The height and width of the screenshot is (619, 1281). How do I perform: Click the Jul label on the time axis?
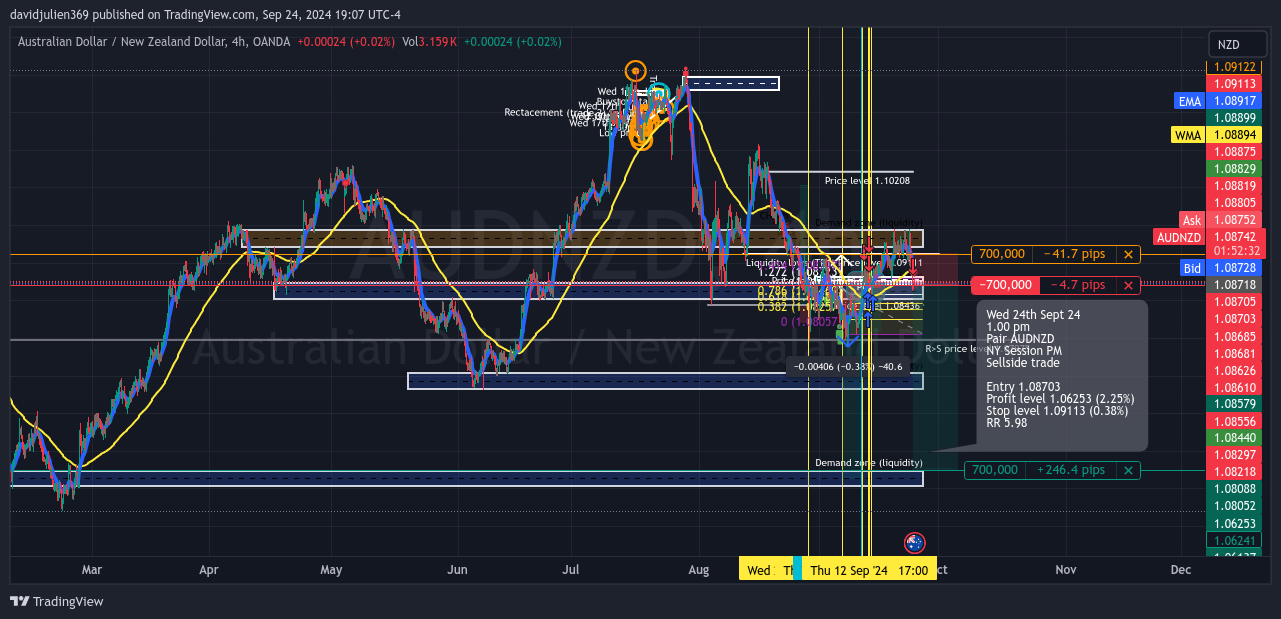pyautogui.click(x=571, y=570)
